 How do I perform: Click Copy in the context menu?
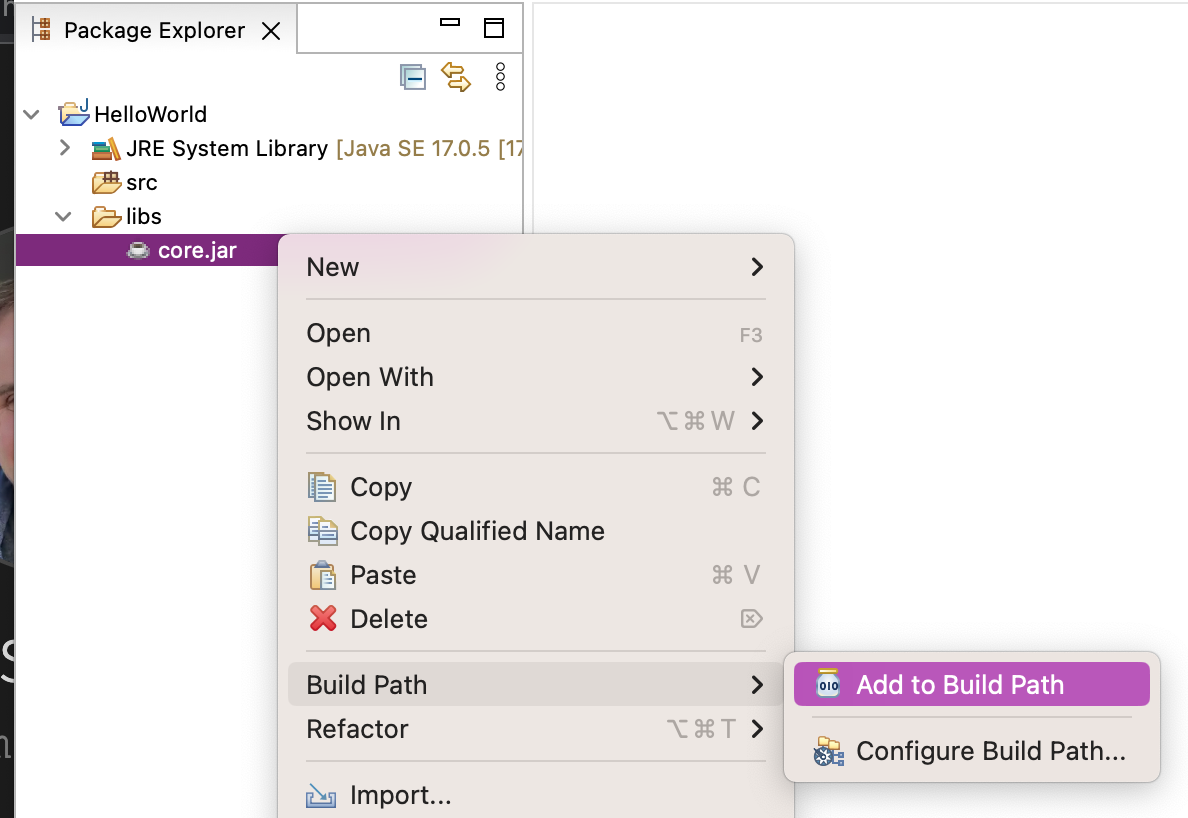point(381,487)
